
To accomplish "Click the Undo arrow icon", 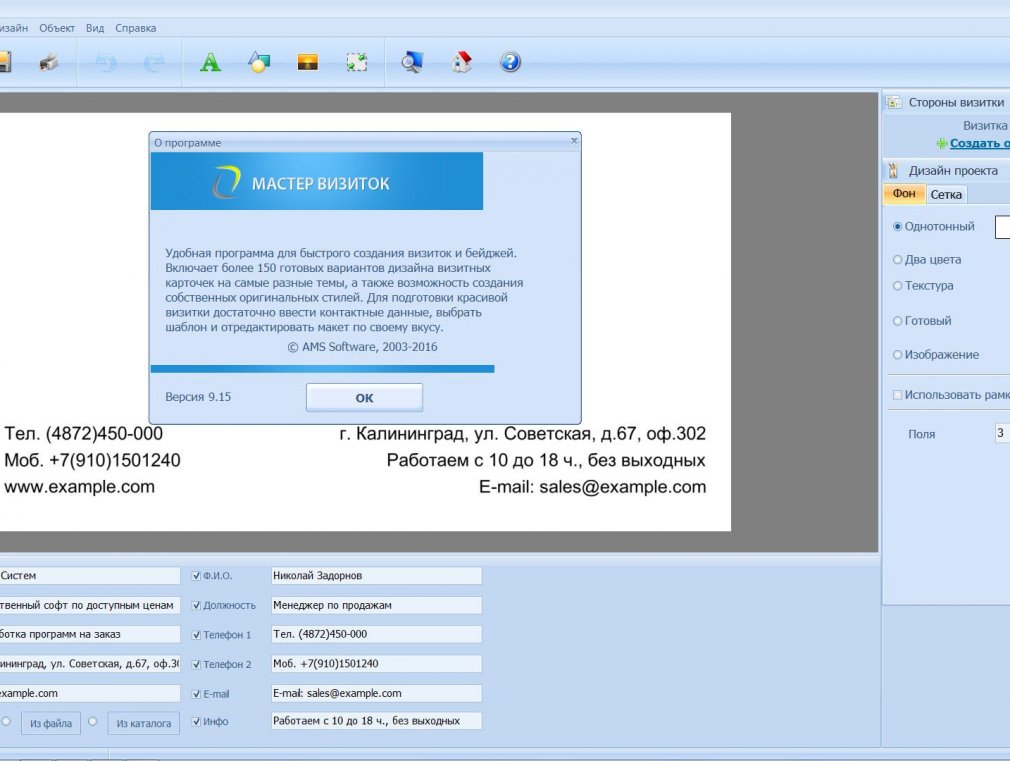I will pyautogui.click(x=106, y=63).
